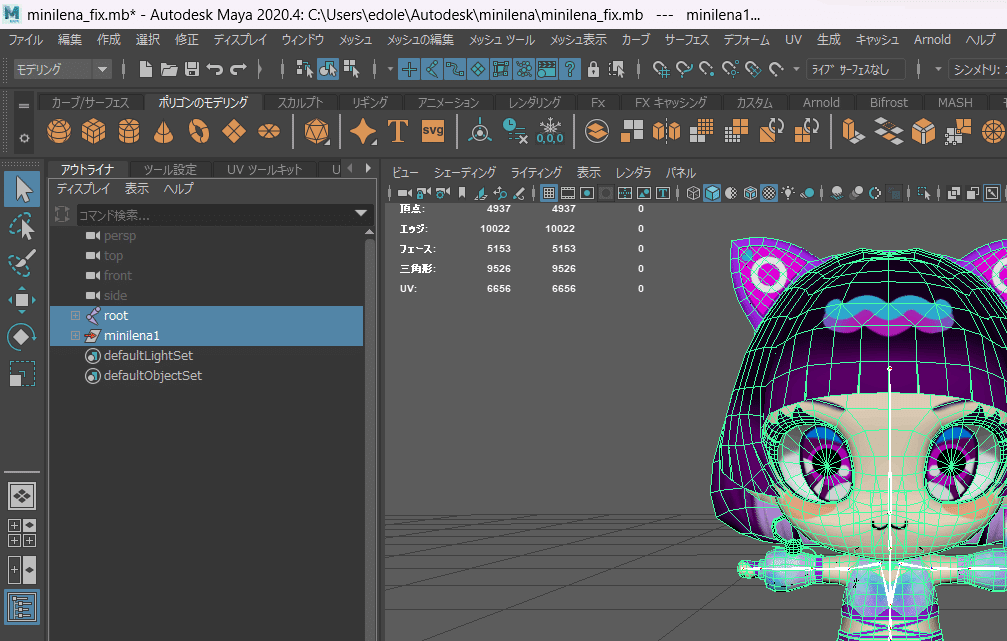Switch to the four view layout

pyautogui.click(x=22, y=533)
